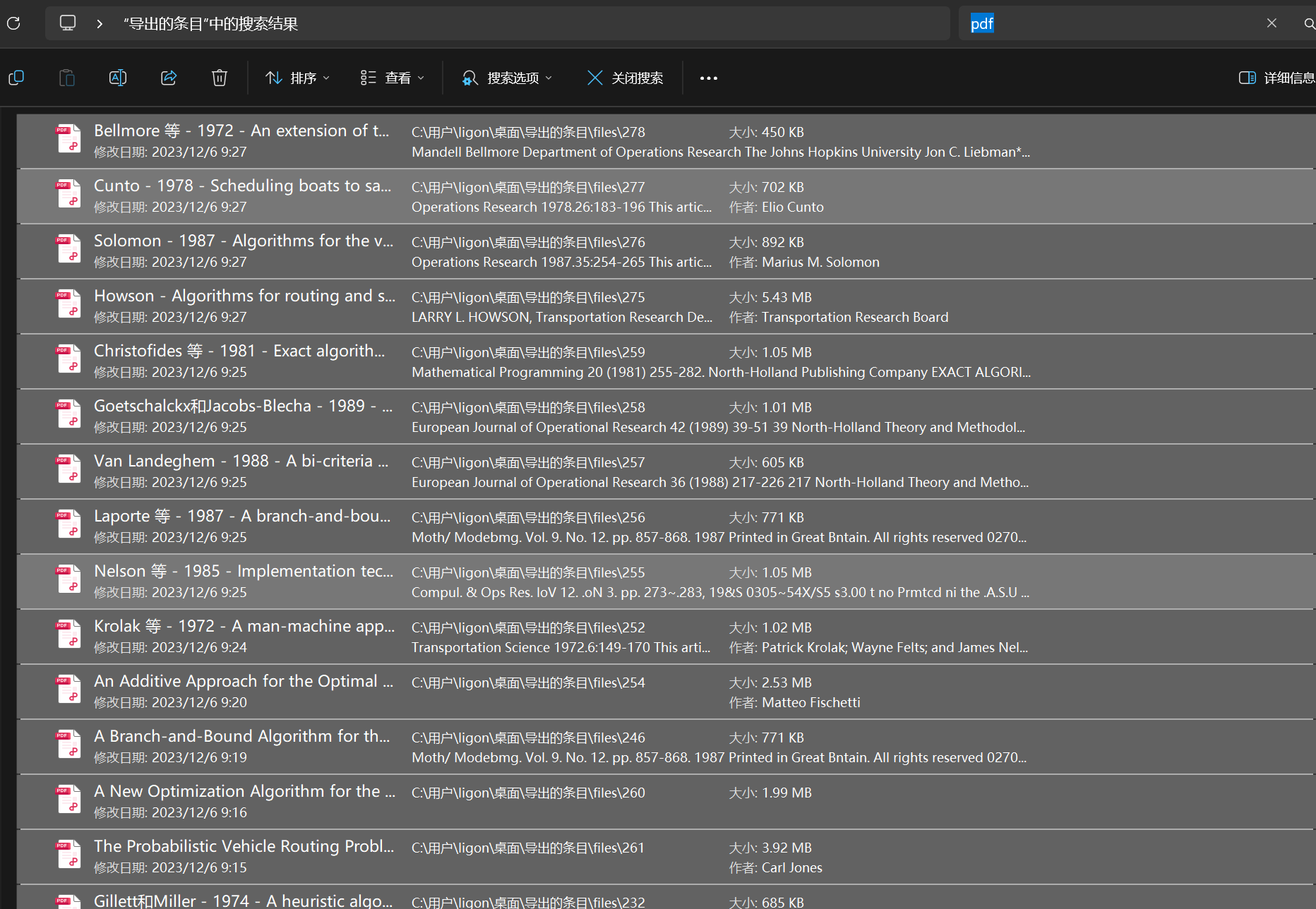
Task: Click the This PC monitor icon in breadcrumb
Action: pyautogui.click(x=68, y=23)
